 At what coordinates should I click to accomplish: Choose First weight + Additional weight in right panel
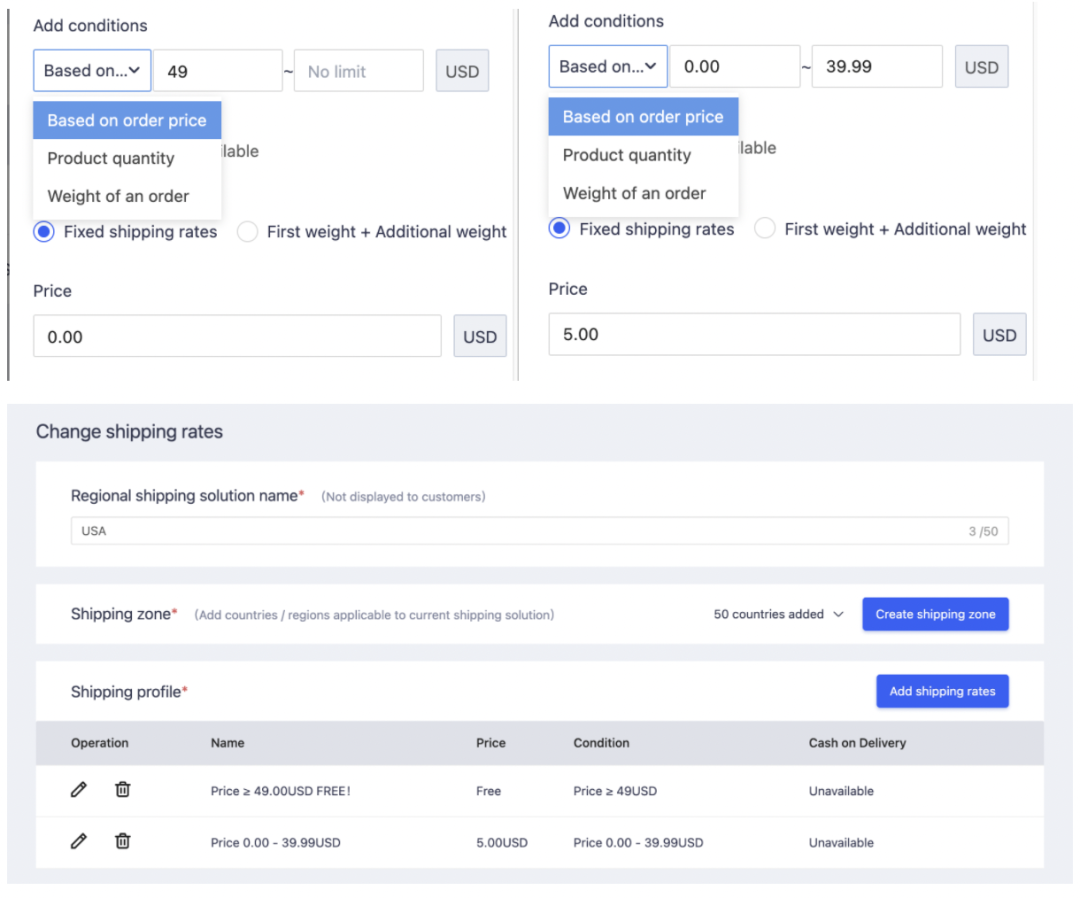[x=765, y=229]
